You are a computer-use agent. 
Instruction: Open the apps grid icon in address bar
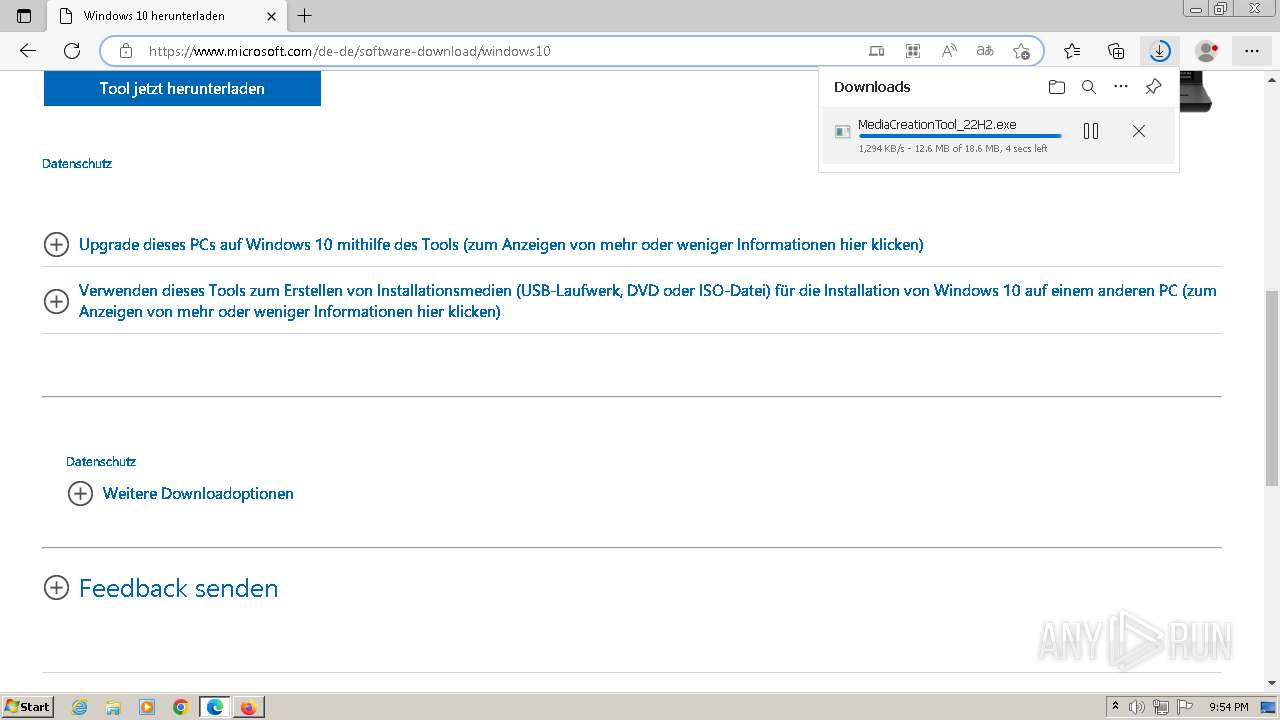913,51
